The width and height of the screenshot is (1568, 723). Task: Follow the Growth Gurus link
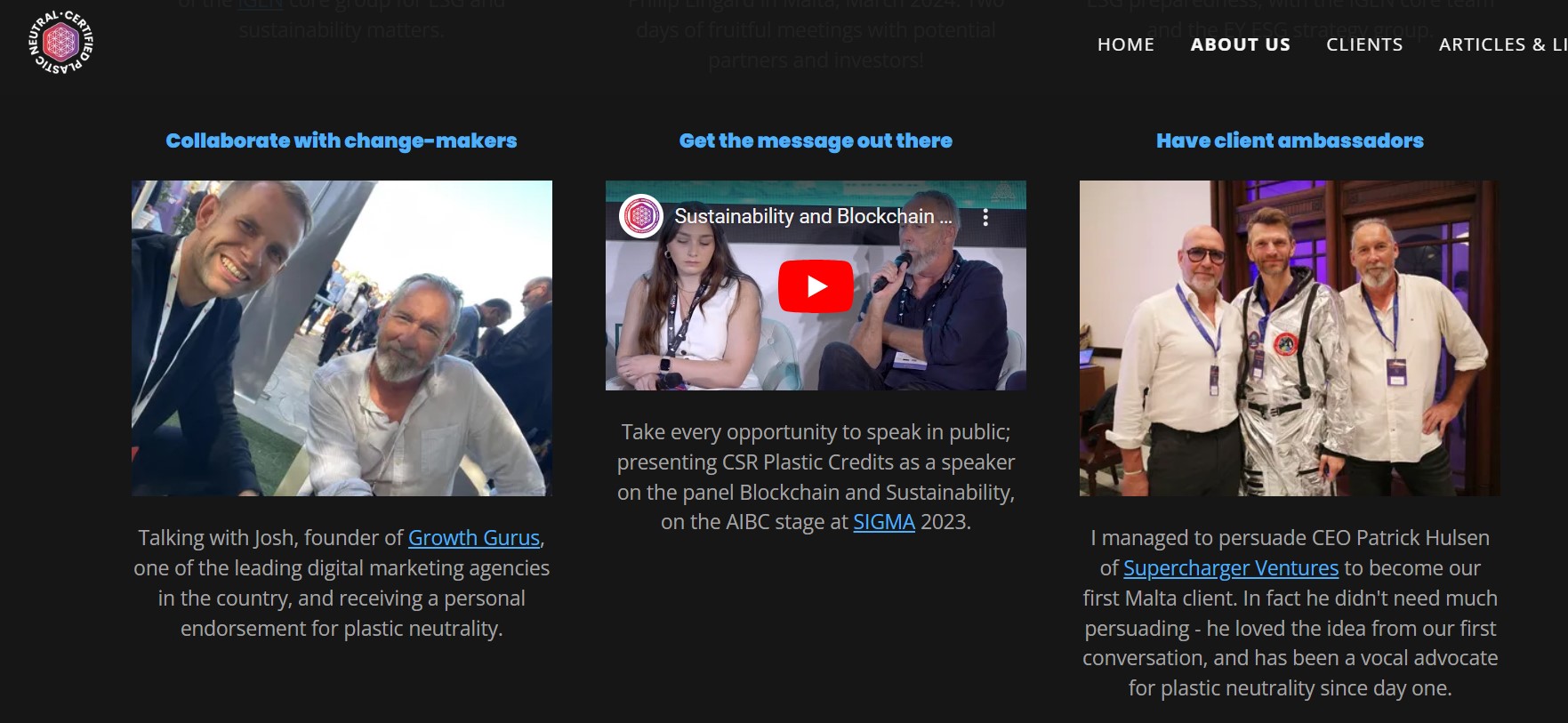pyautogui.click(x=474, y=538)
